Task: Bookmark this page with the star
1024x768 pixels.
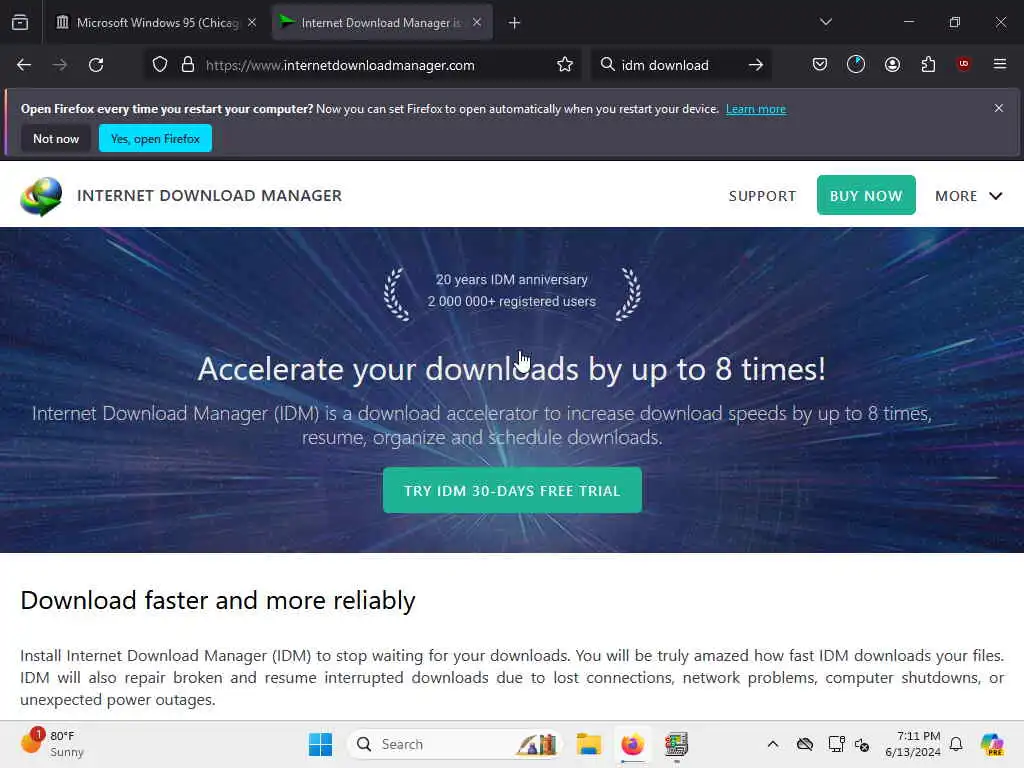Action: 565,65
